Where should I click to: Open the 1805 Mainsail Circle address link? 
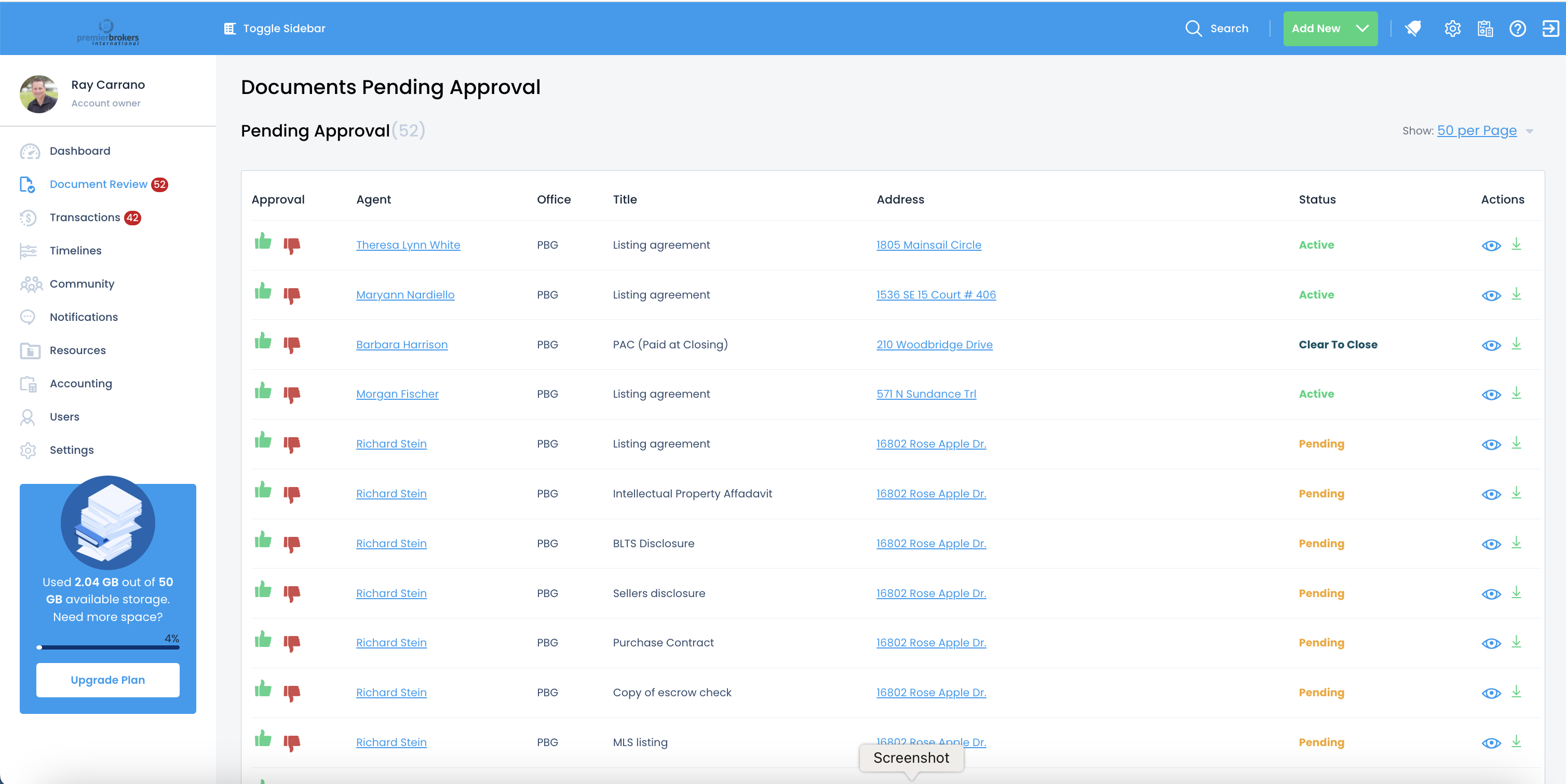point(928,245)
